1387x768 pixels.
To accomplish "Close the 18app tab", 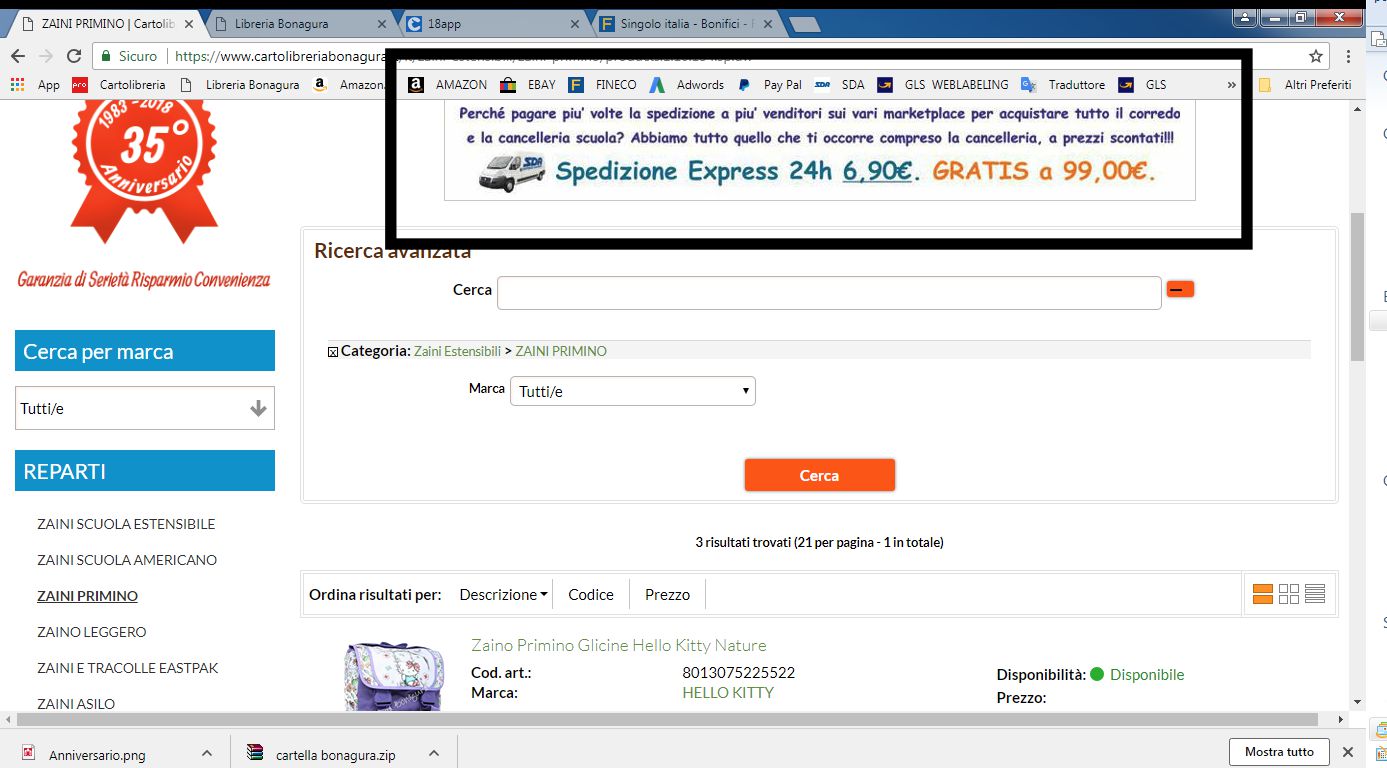I will 574,23.
